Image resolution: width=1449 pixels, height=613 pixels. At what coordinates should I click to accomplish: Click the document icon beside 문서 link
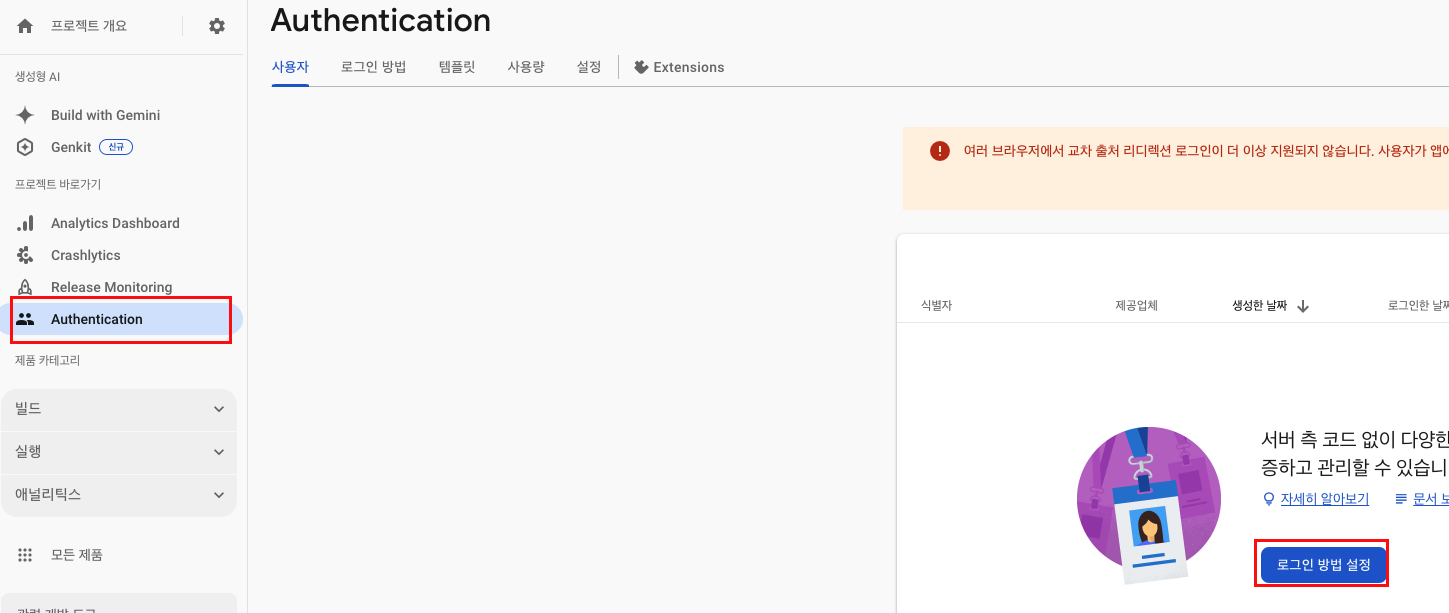(1401, 499)
